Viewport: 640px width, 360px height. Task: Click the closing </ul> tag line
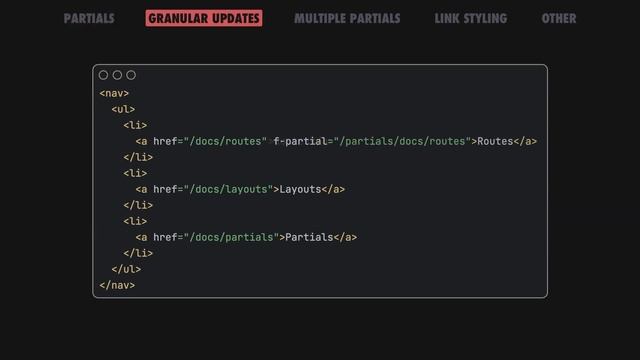pyautogui.click(x=126, y=269)
